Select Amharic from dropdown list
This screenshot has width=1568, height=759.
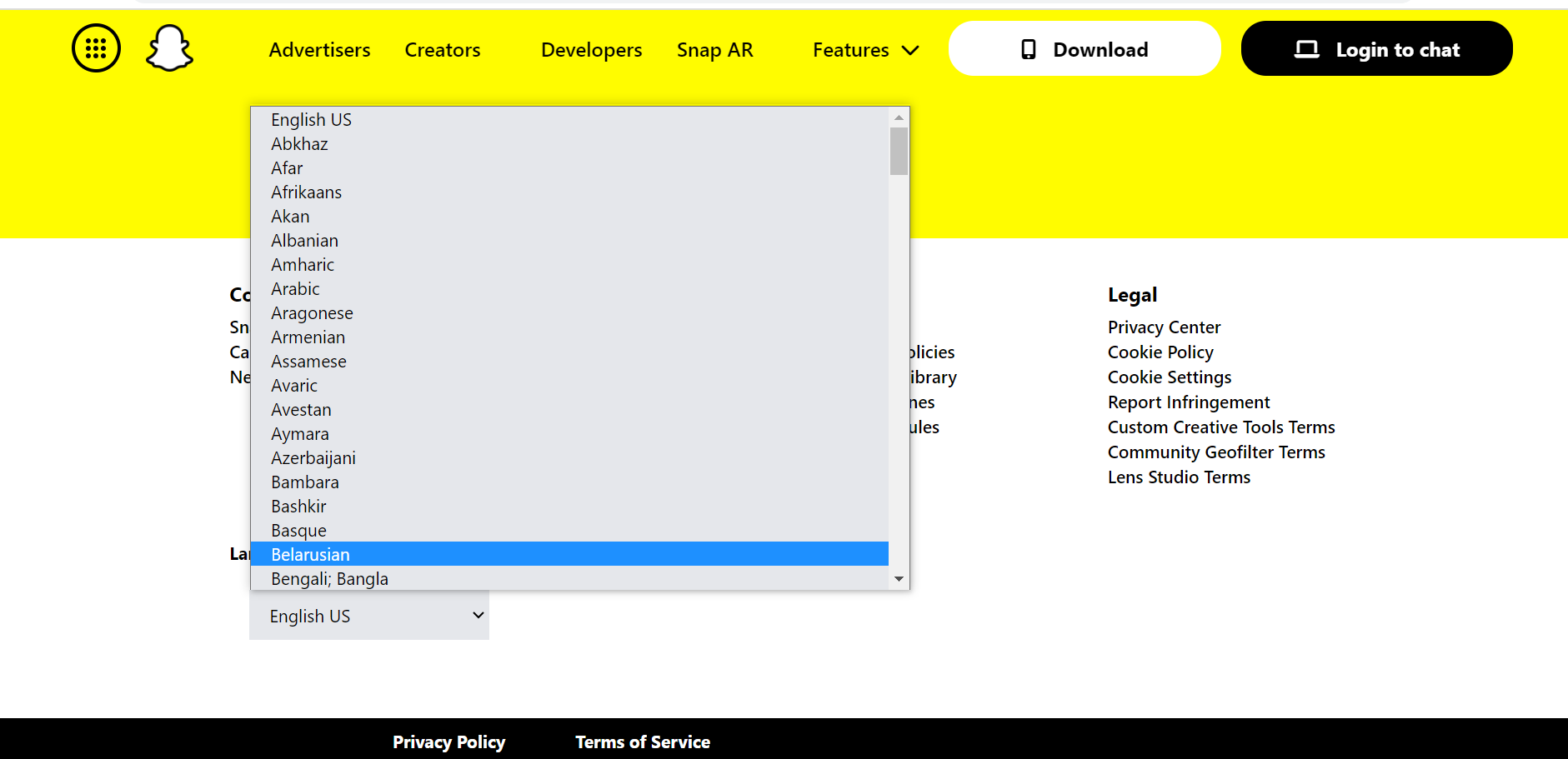tap(569, 264)
